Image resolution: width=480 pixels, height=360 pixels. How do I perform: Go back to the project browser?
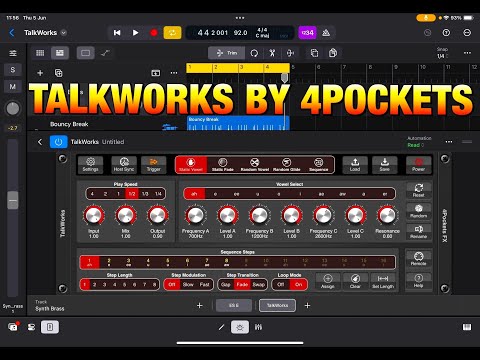[x=12, y=33]
